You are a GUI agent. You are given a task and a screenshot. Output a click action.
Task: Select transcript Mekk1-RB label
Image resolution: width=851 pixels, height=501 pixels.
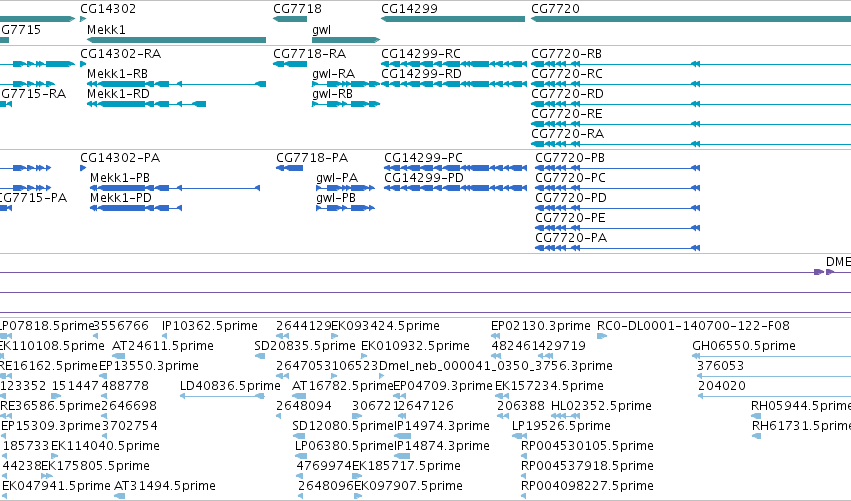coord(117,74)
